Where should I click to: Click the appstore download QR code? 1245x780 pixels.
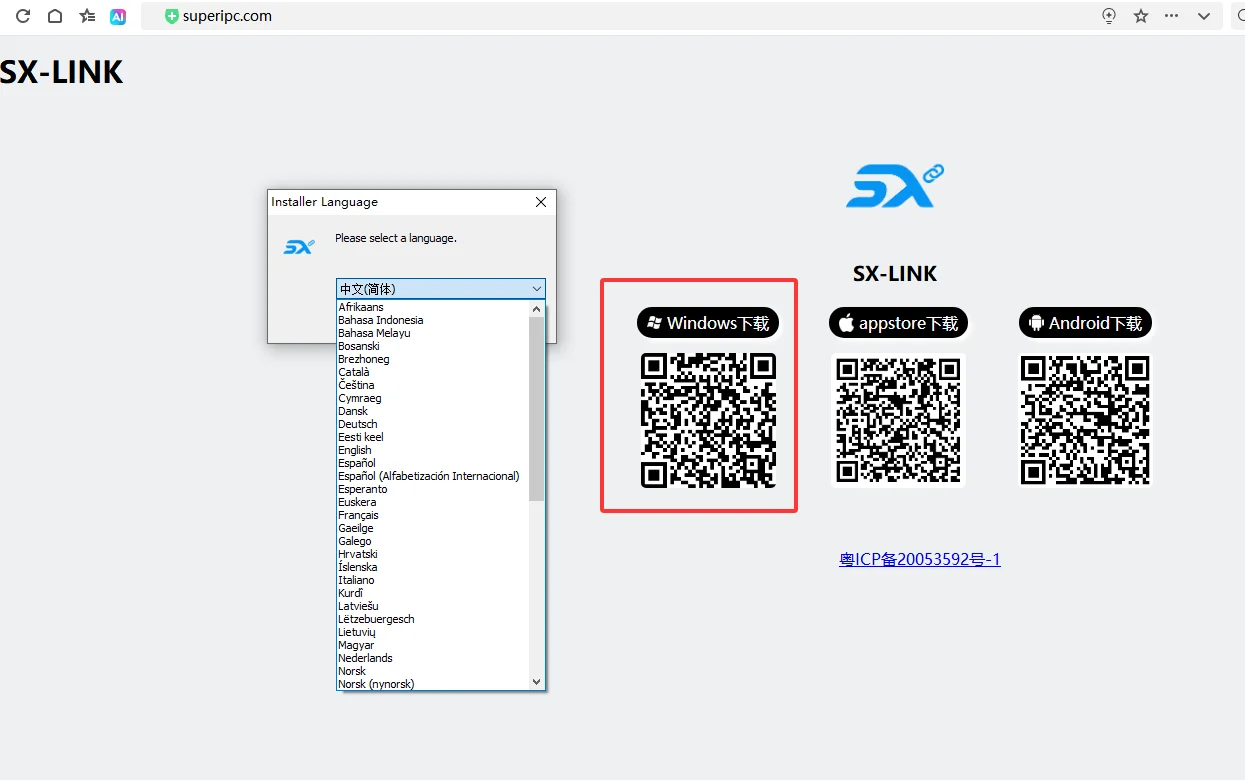pos(898,420)
